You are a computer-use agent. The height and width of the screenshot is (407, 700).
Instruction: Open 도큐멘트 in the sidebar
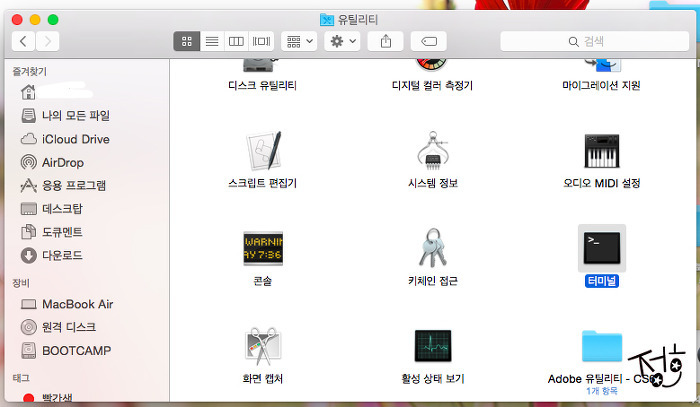tap(52, 232)
